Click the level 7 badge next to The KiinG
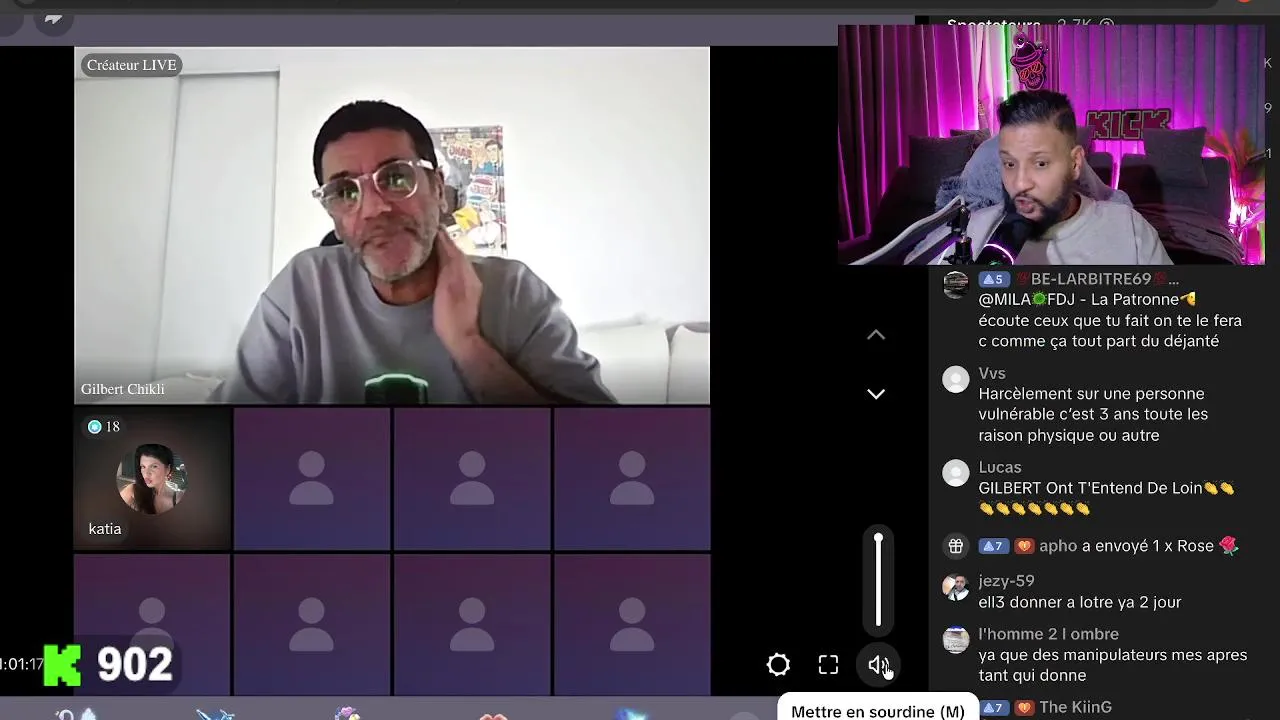The width and height of the screenshot is (1280, 720). click(993, 707)
